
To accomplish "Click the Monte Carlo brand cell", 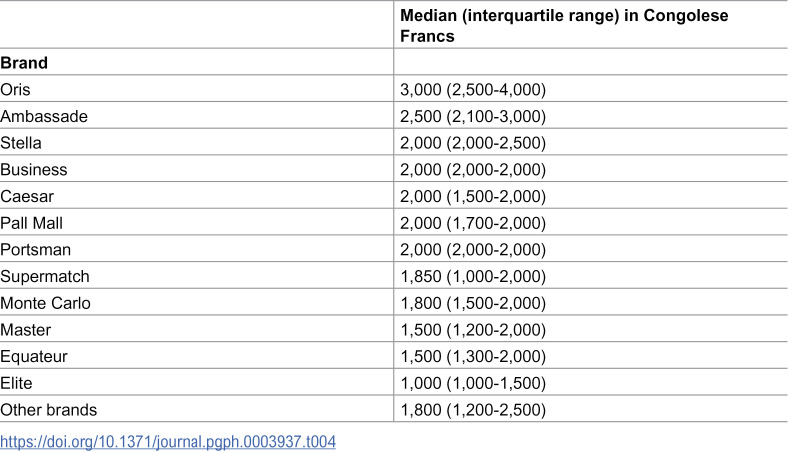I will [x=45, y=303].
